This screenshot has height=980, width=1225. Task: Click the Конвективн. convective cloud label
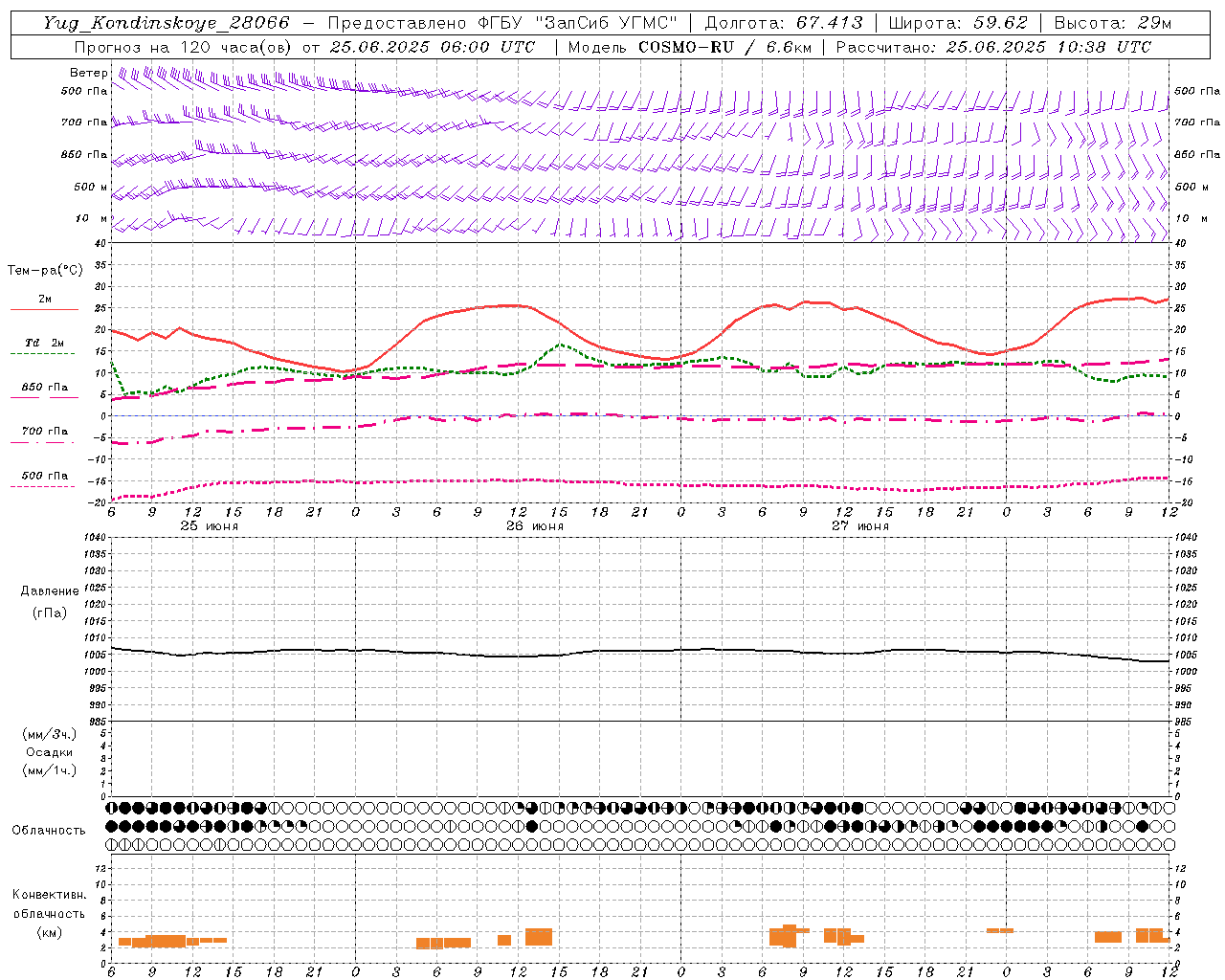coord(49,895)
